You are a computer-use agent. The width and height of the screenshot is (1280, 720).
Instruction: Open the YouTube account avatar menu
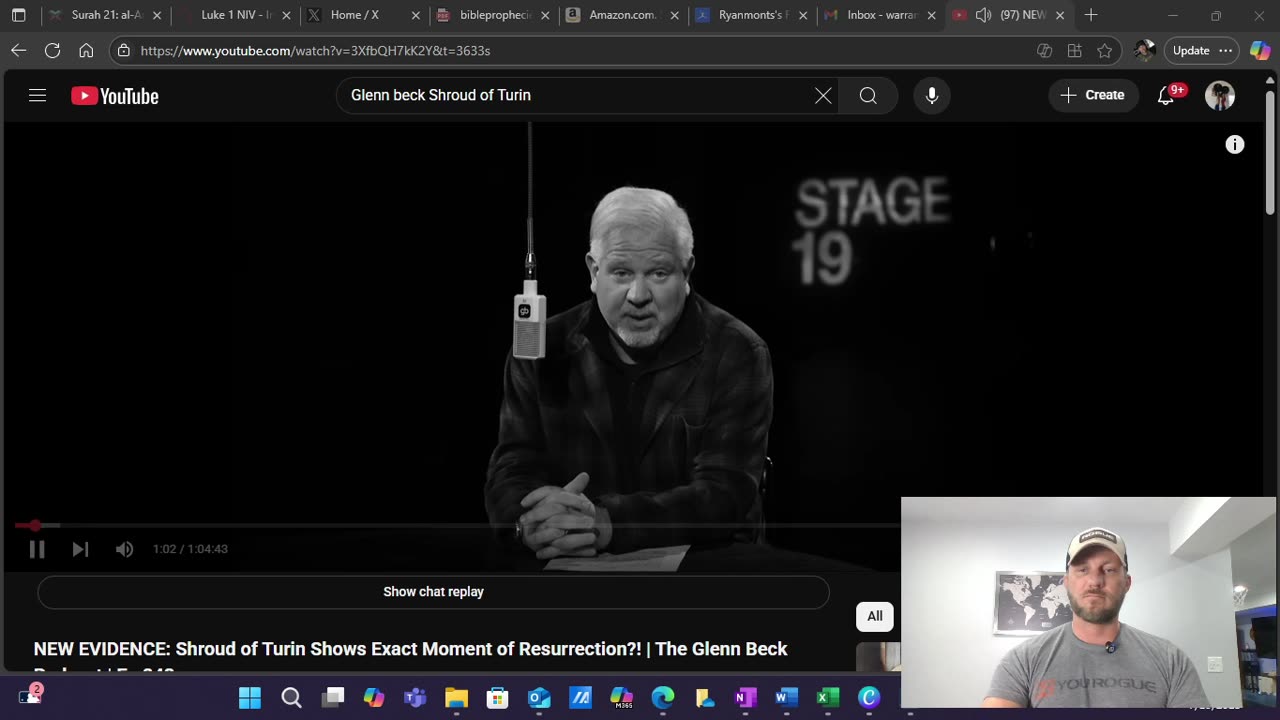click(1220, 95)
